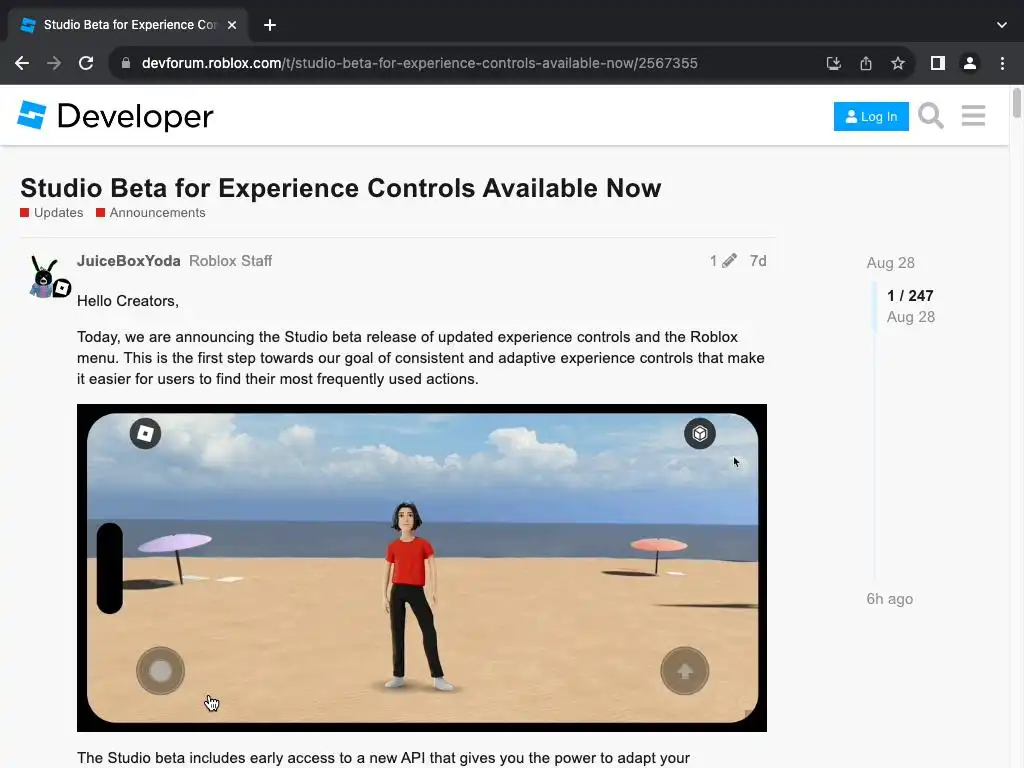The width and height of the screenshot is (1024, 768).
Task: Reload the devforum page
Action: point(86,63)
